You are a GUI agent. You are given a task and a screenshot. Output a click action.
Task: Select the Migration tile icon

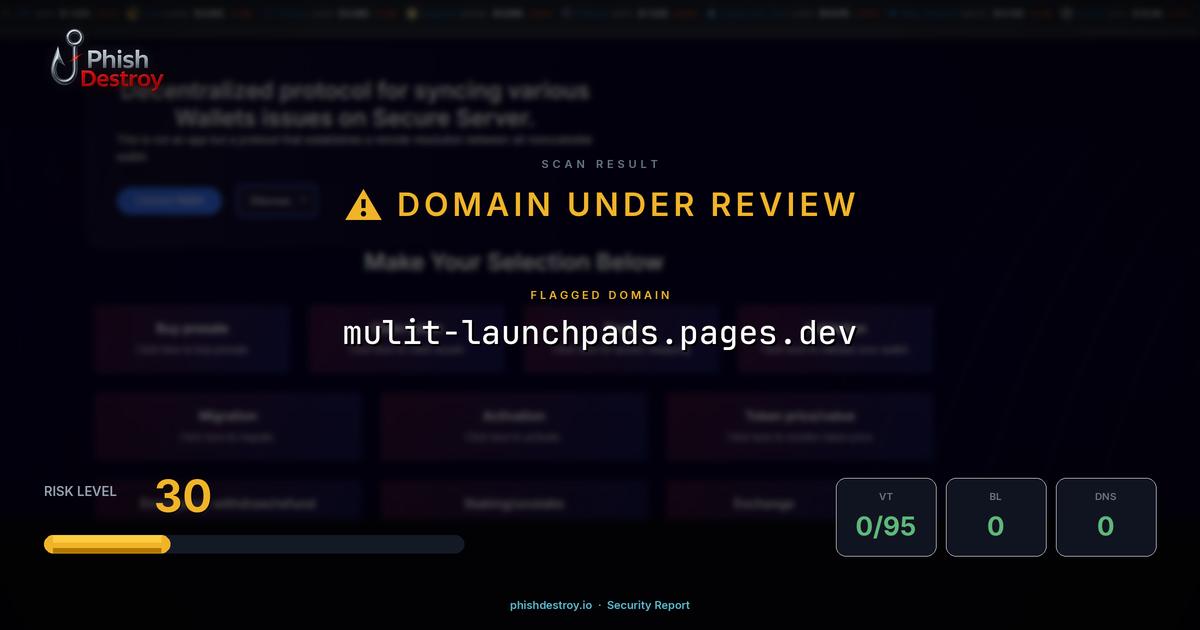[227, 425]
